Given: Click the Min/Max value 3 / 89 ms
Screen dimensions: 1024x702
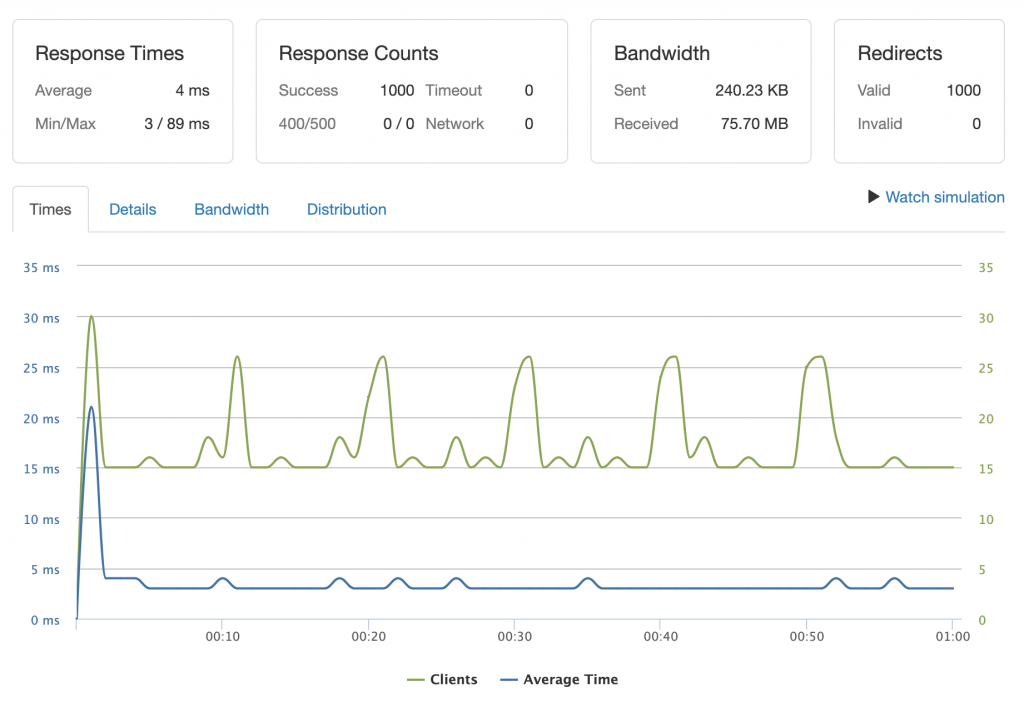Looking at the screenshot, I should tap(177, 124).
